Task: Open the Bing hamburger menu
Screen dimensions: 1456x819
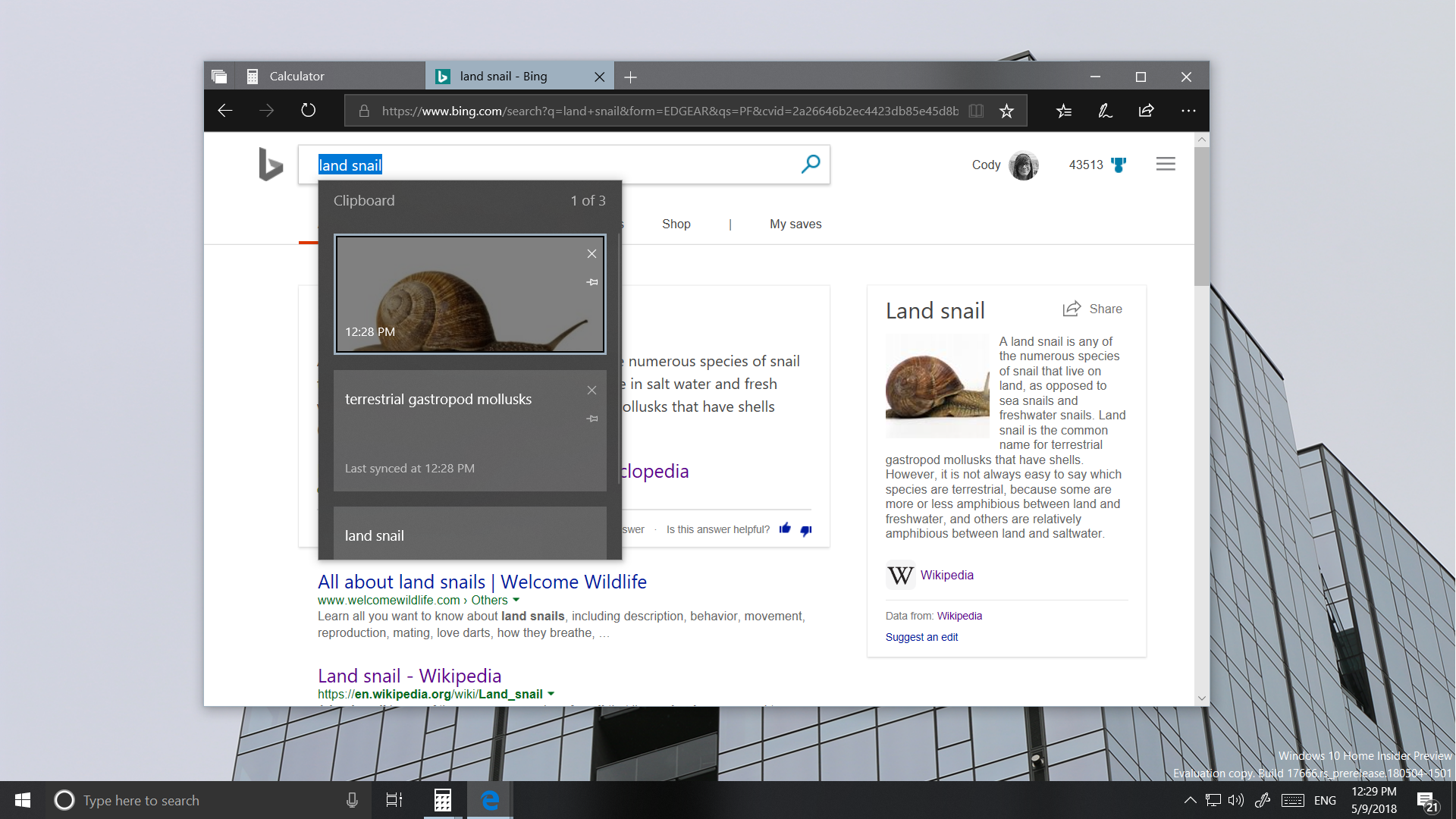Action: click(x=1166, y=164)
